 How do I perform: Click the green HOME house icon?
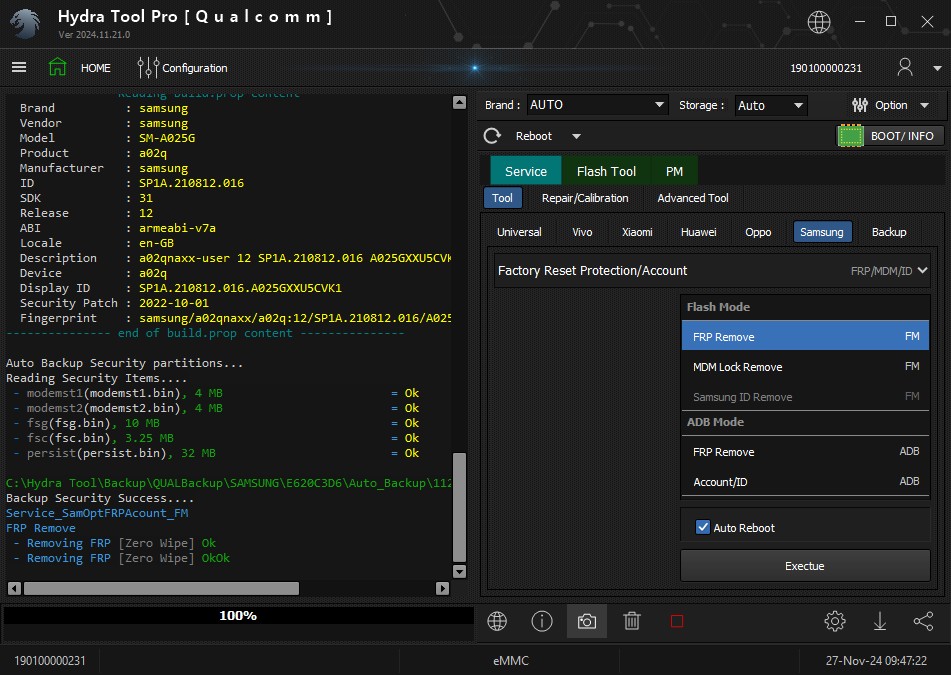tap(58, 67)
